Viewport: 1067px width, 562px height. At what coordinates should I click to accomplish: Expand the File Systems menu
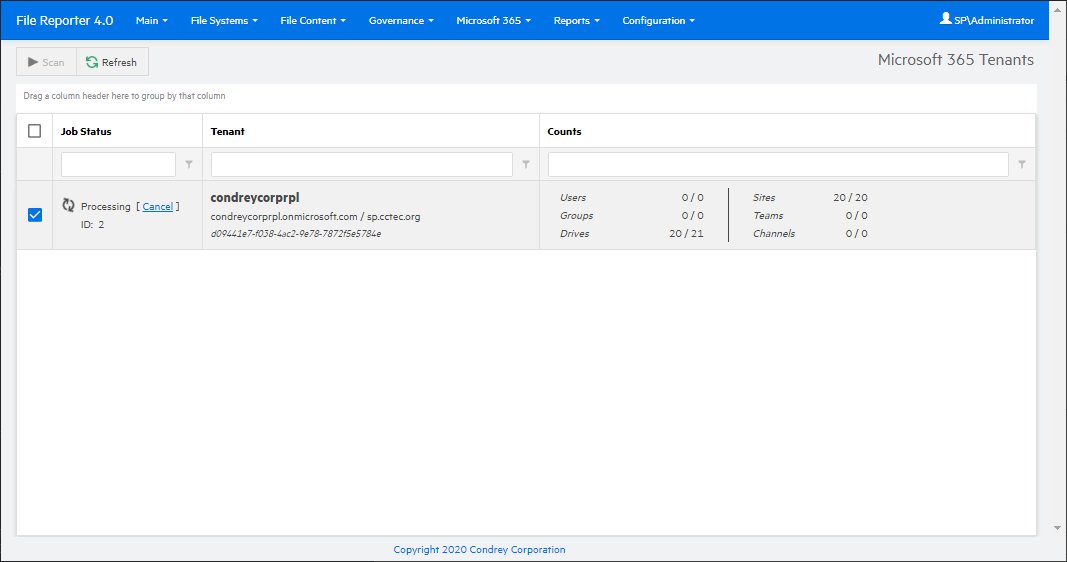pyautogui.click(x=224, y=20)
